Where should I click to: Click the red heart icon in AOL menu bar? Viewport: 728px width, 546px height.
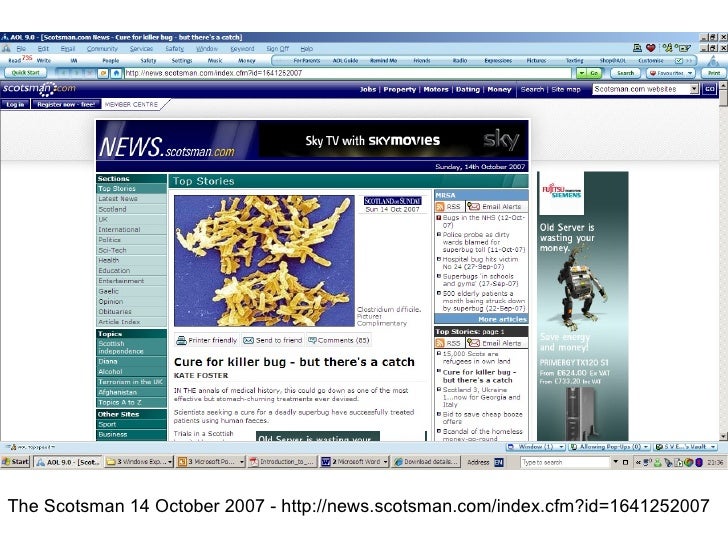[x=651, y=48]
